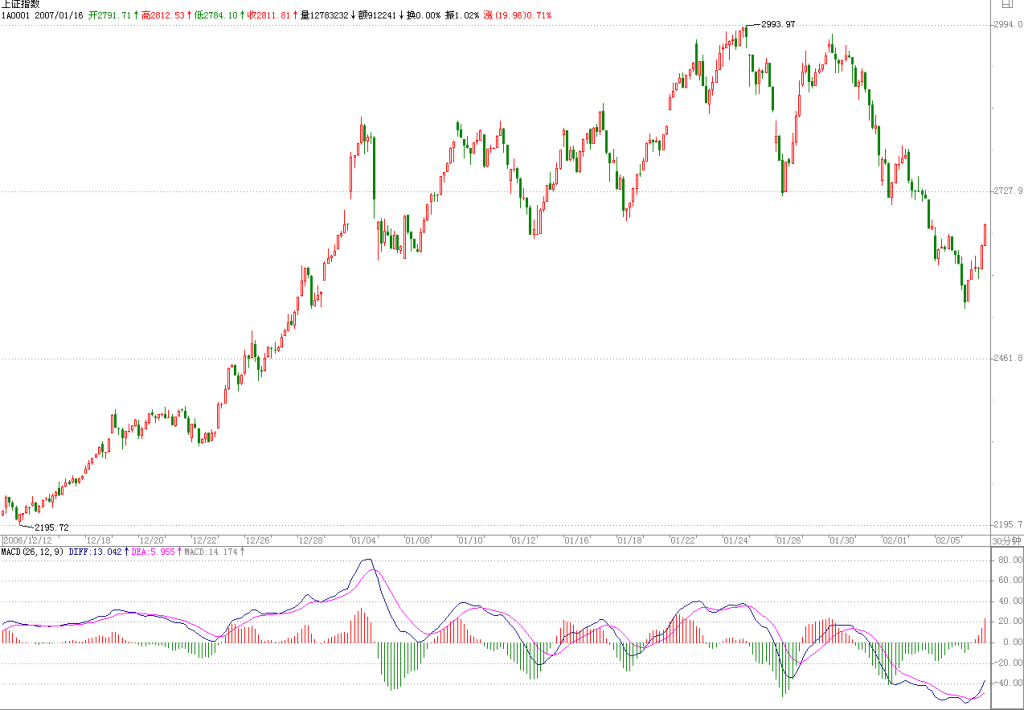Click the 2461.8 price axis label

pyautogui.click(x=1009, y=358)
